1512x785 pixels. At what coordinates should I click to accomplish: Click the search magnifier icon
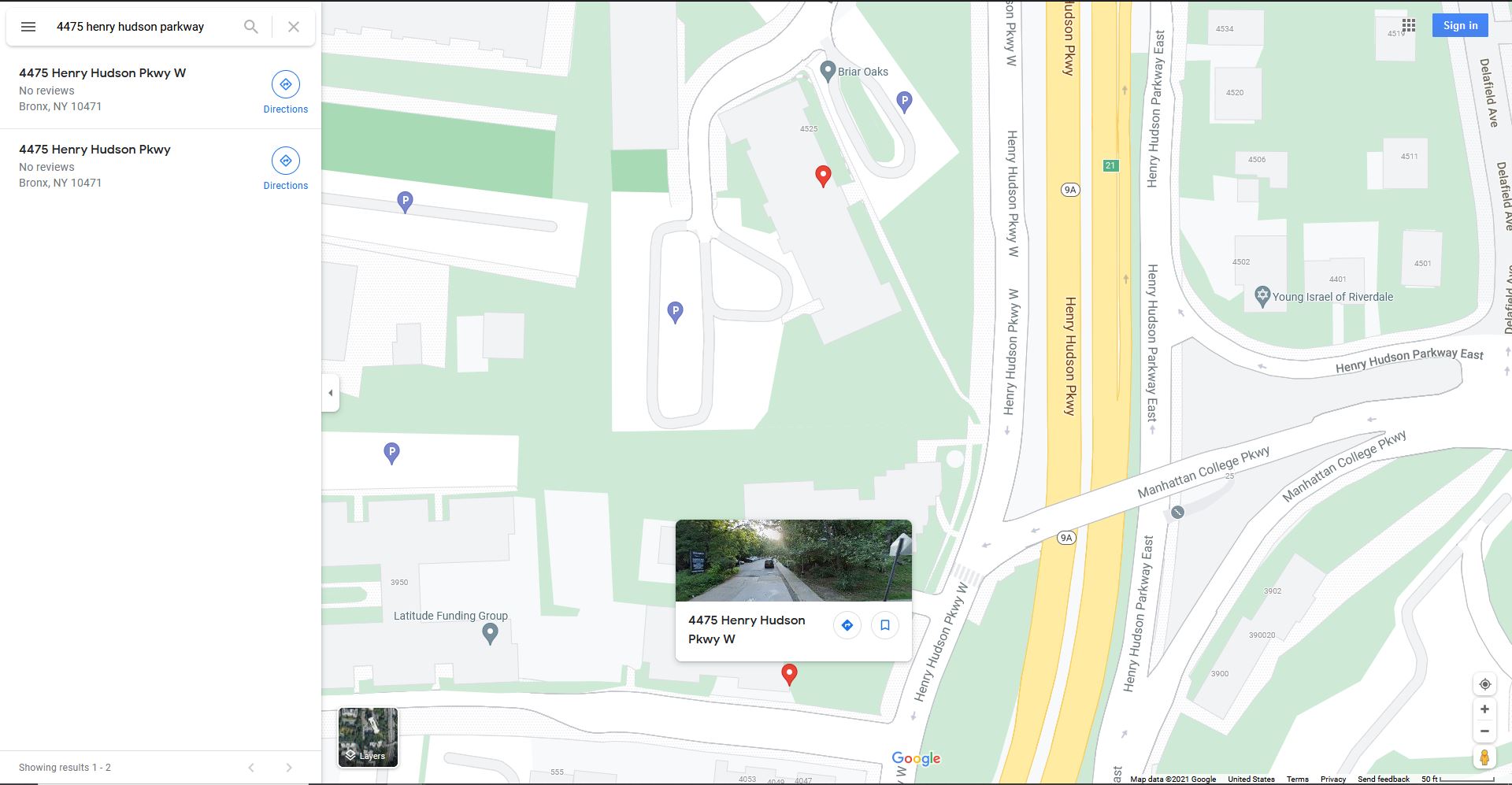click(x=250, y=27)
